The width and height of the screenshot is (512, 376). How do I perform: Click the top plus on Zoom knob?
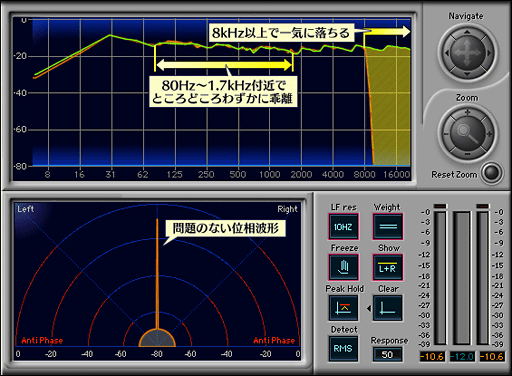coord(468,112)
